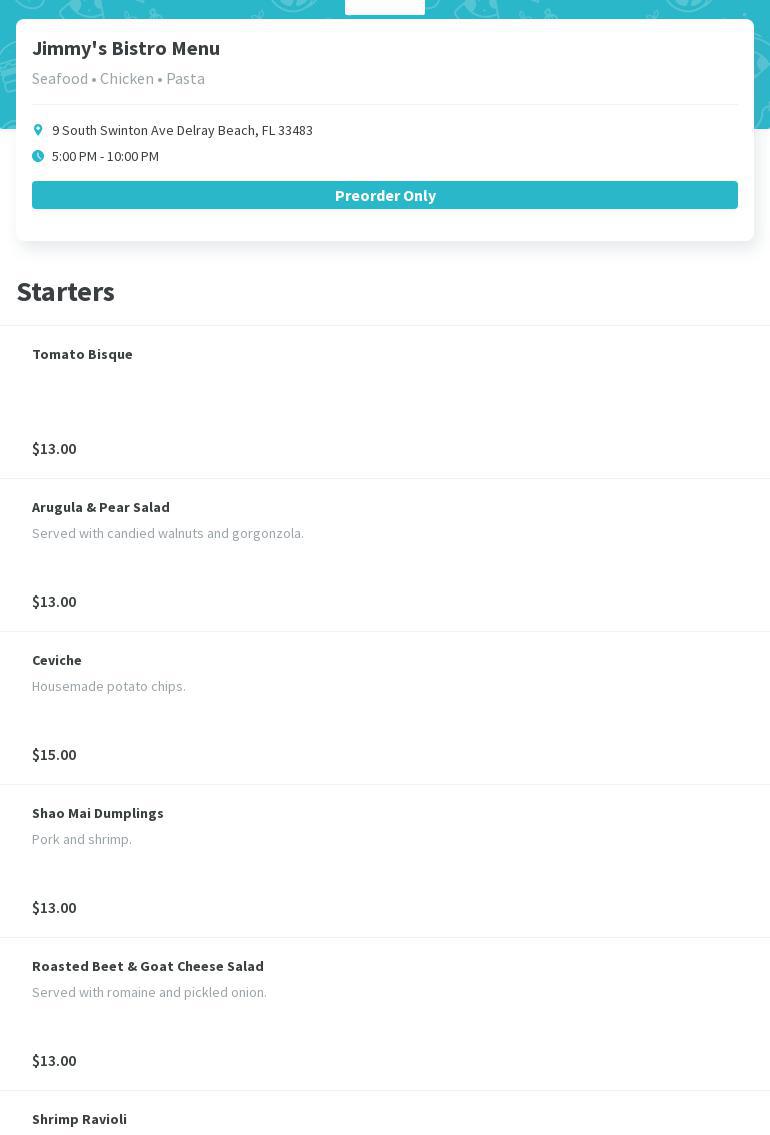
Task: Click Seafood • Chicken • Pasta cuisine text
Action: point(118,78)
